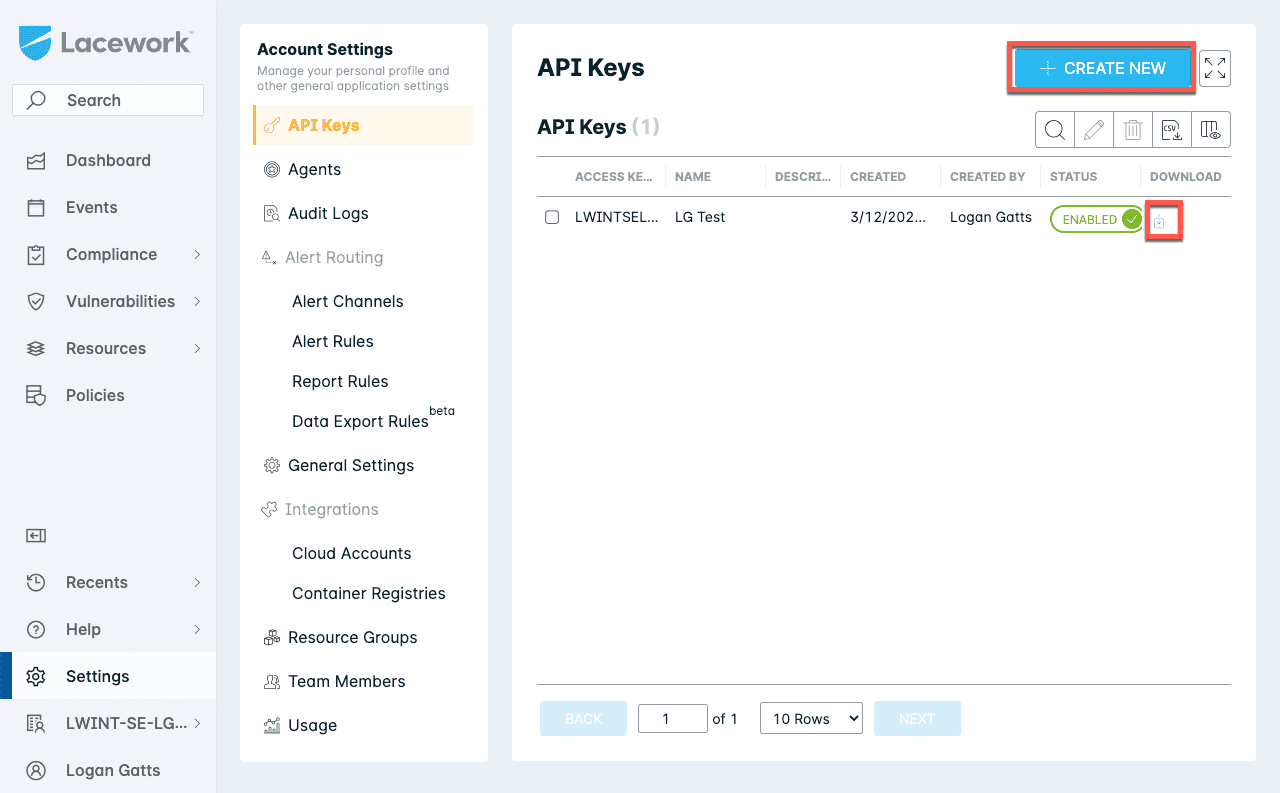The width and height of the screenshot is (1280, 793).
Task: Click the page number input field
Action: point(672,718)
